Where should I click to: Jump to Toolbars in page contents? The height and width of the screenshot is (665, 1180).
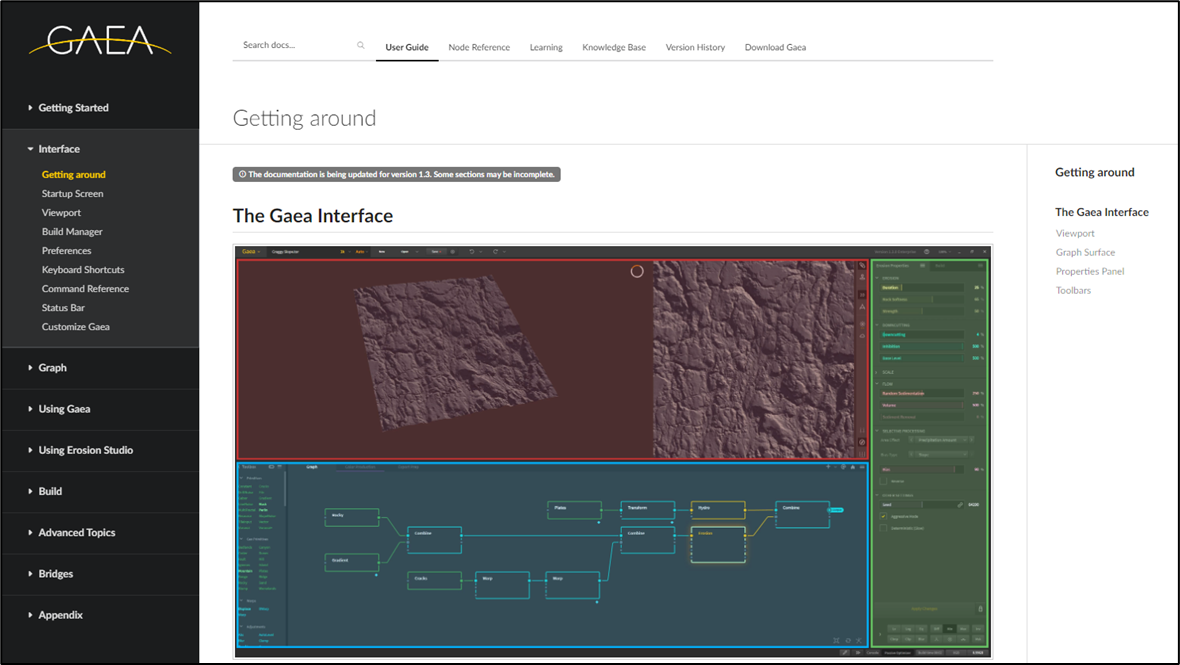pos(1073,290)
